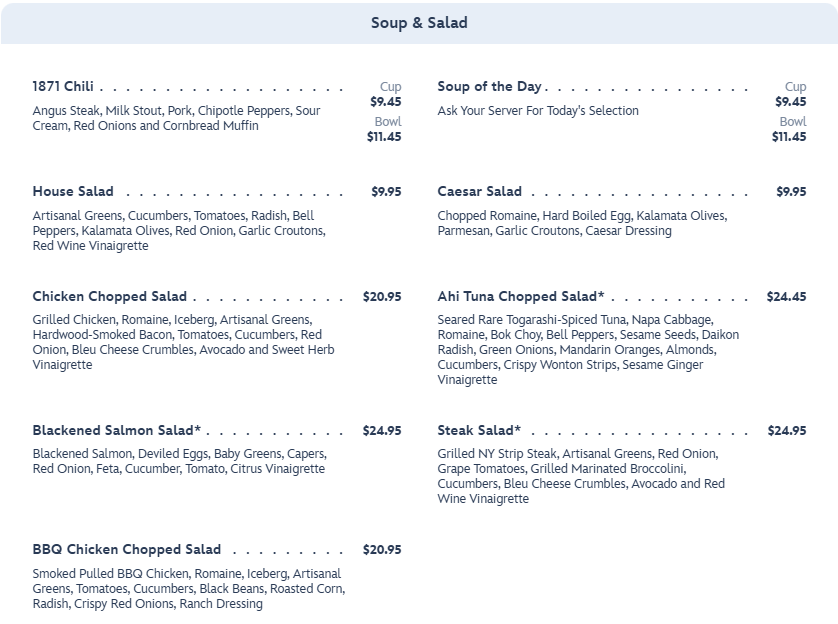
Task: Click the Blackened Salmon Salad heading
Action: 116,431
